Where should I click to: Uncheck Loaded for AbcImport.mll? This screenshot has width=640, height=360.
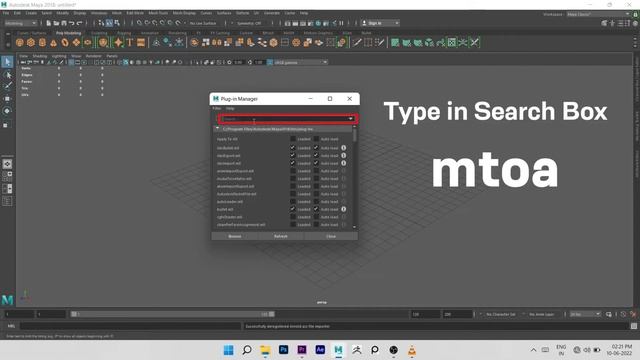point(293,163)
